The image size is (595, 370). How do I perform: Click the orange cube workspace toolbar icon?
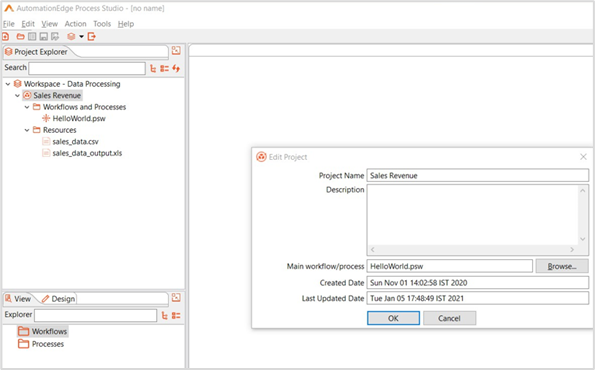tap(71, 36)
